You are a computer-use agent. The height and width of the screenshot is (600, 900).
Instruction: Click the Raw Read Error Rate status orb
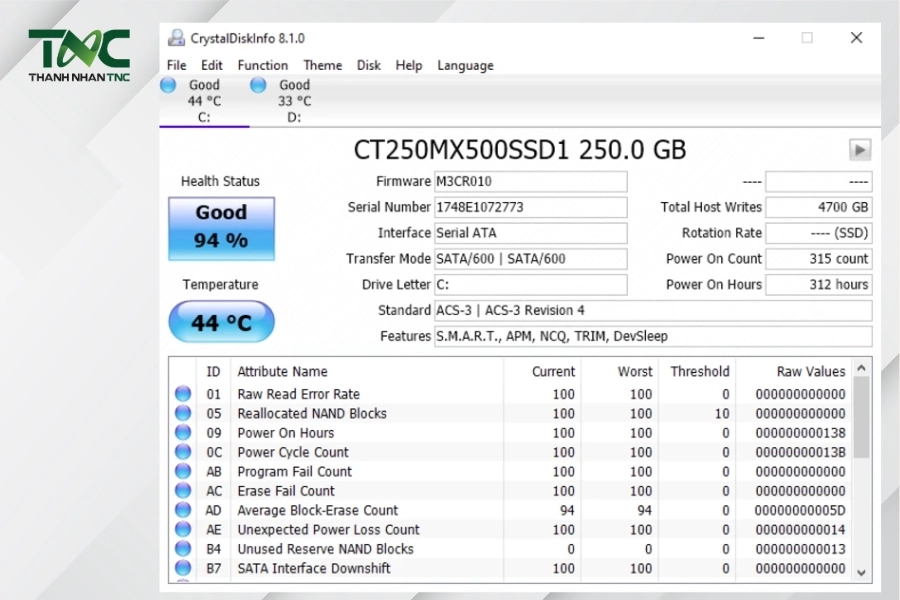183,393
